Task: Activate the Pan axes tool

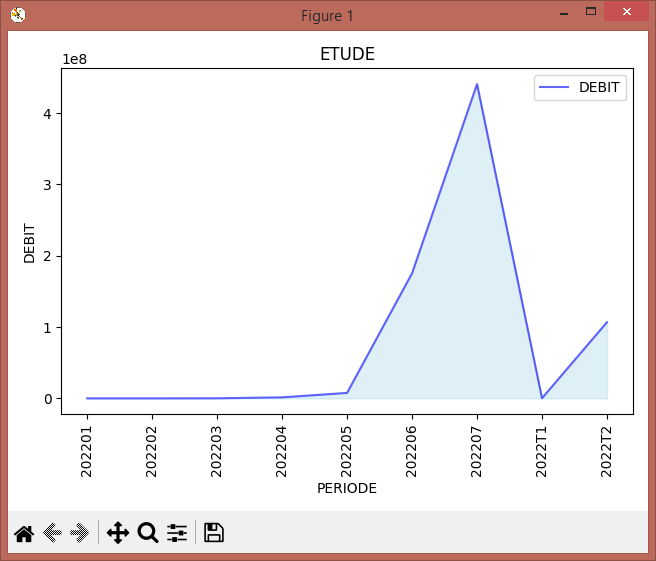Action: click(x=118, y=533)
